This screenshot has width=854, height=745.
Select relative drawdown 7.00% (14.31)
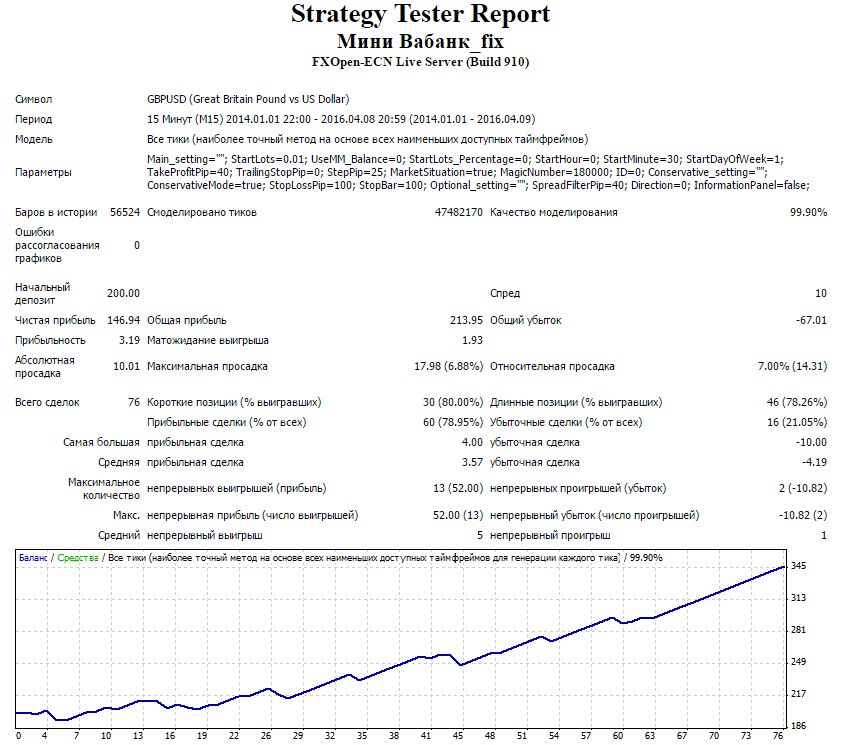click(792, 367)
